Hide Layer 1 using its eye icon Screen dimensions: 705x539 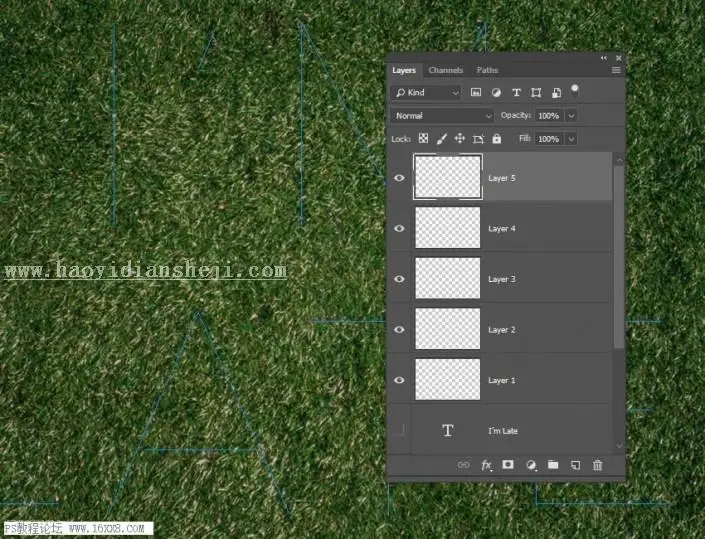[x=399, y=380]
